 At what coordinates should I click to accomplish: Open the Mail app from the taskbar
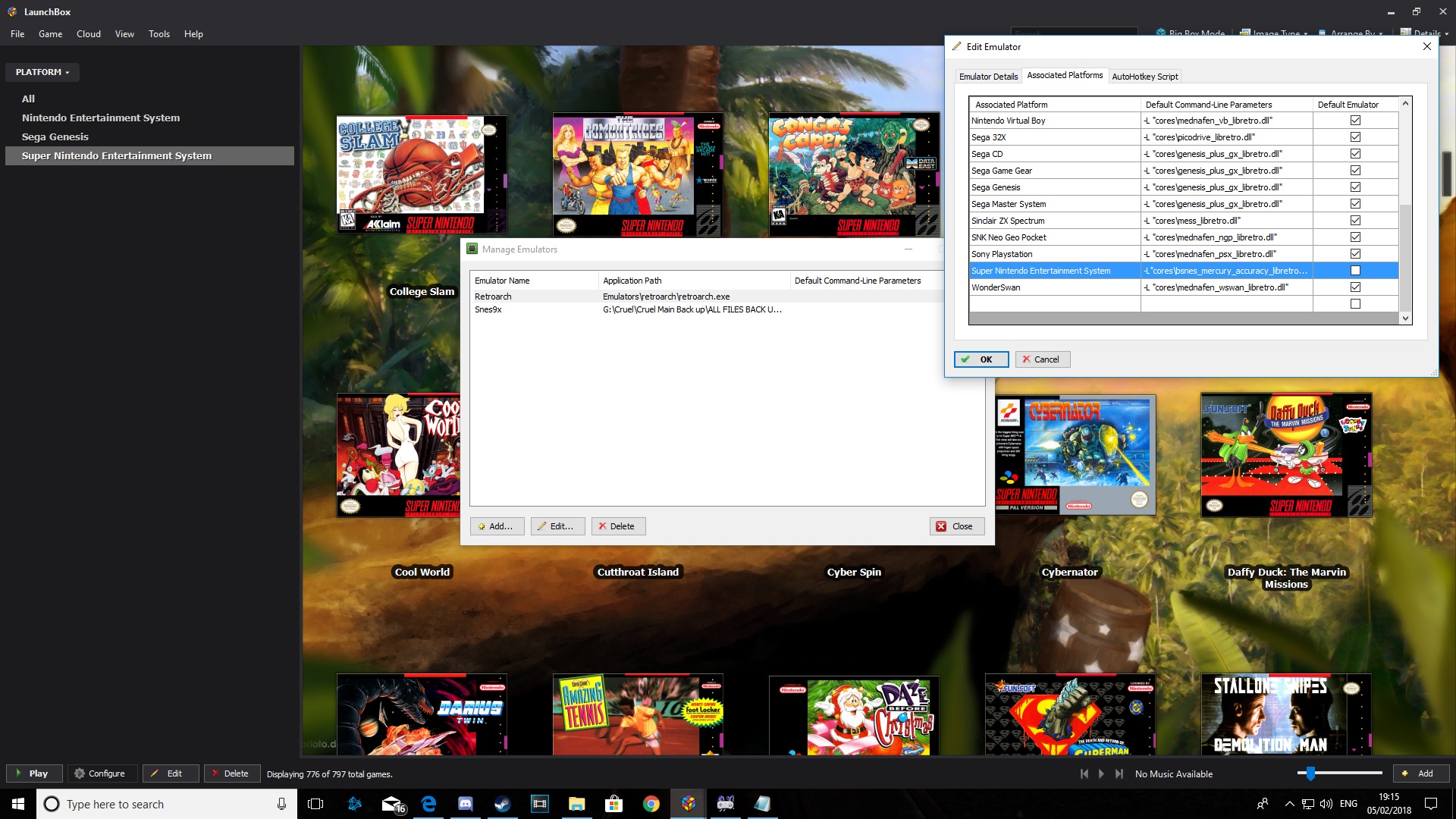pos(392,804)
